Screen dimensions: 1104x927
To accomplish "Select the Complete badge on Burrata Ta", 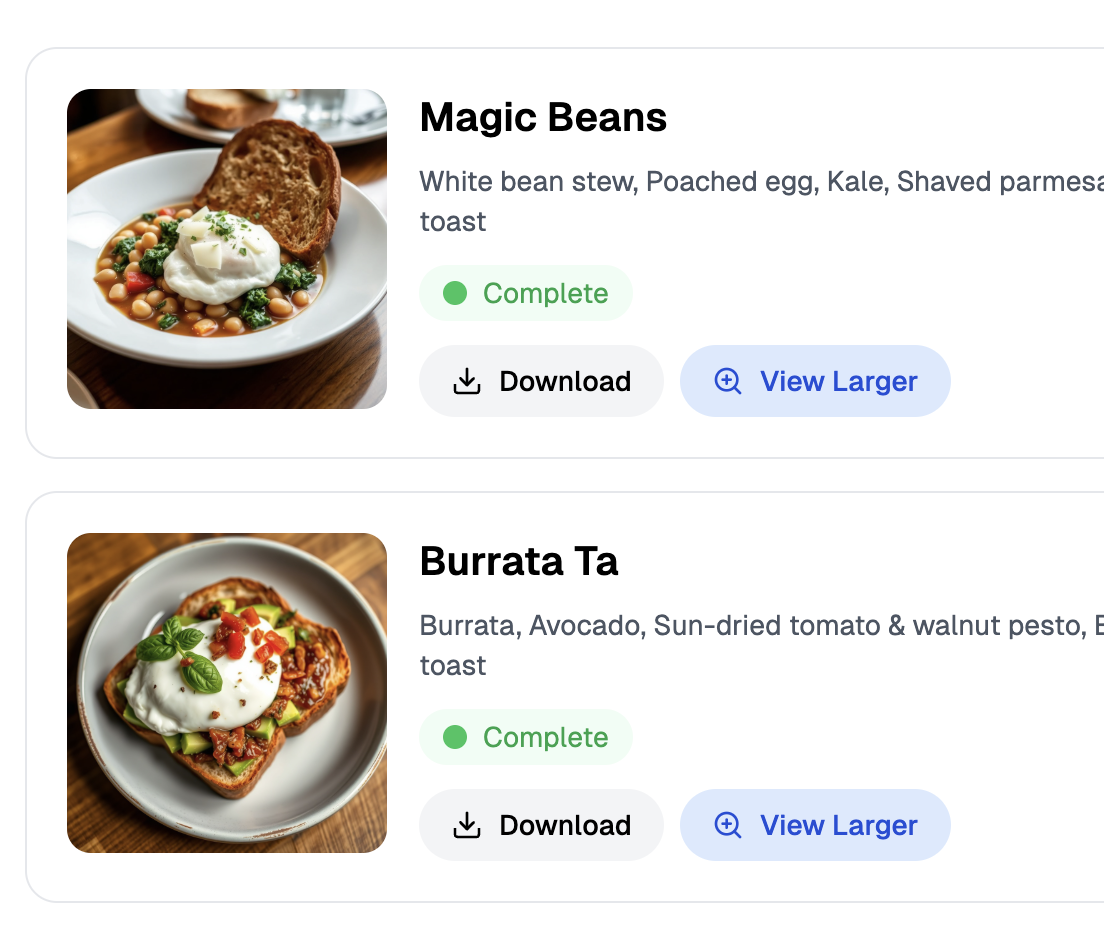I will pos(526,737).
